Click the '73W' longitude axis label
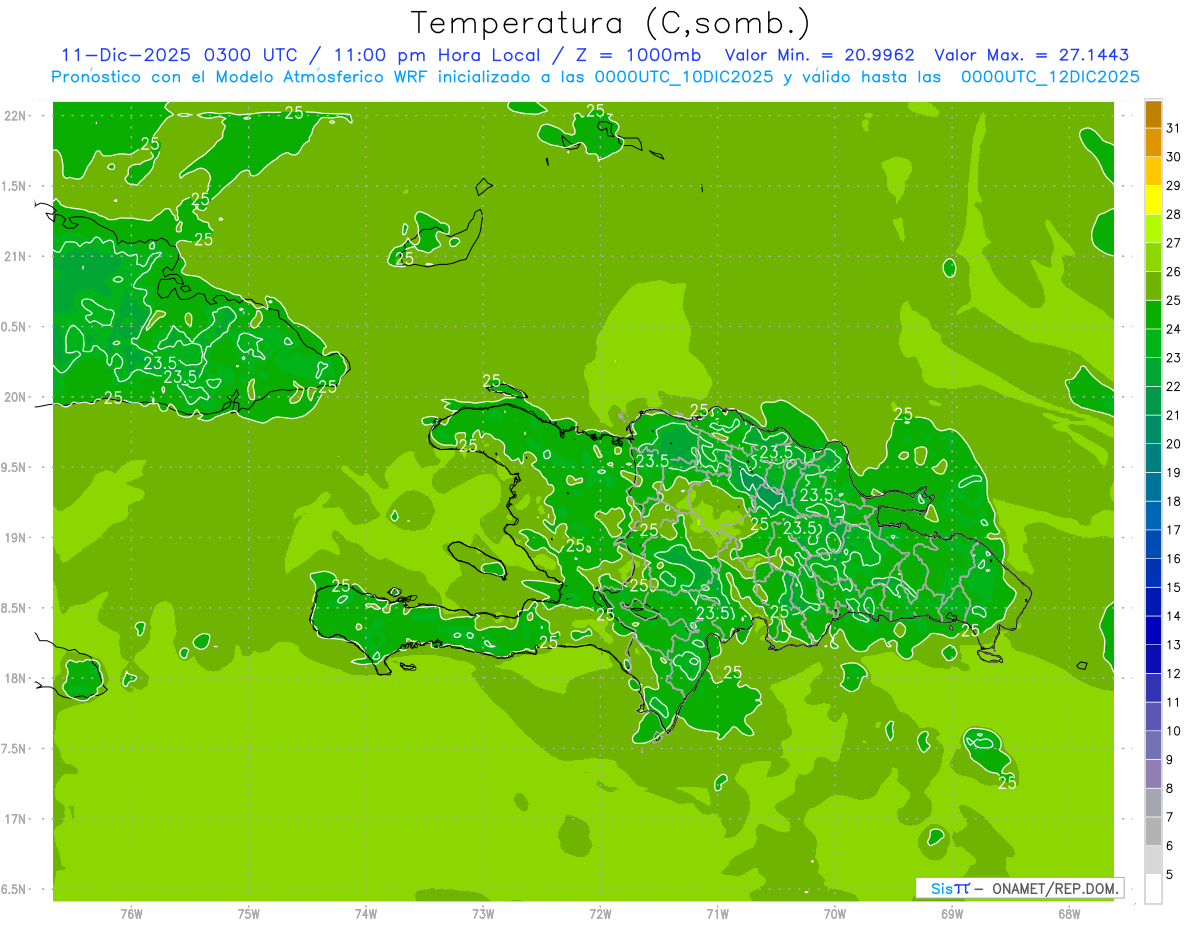The height and width of the screenshot is (927, 1200). point(483,913)
